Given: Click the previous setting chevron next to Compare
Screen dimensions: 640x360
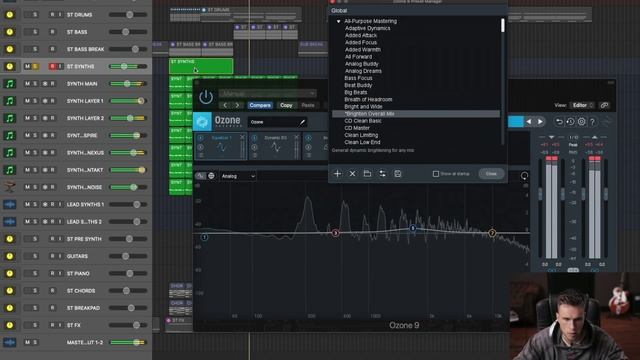Looking at the screenshot, I should tap(225, 105).
